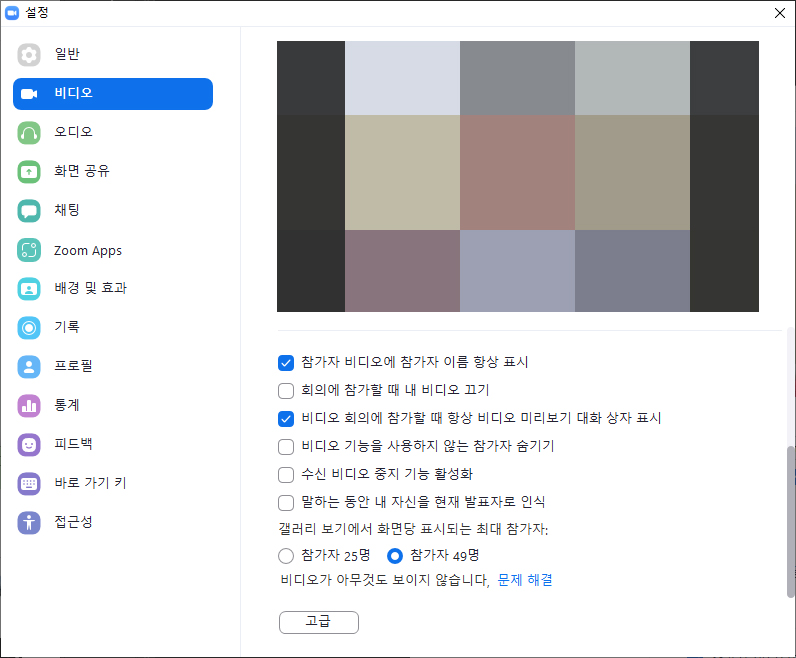Open the 바로 가기 키 keyboard icon
This screenshot has height=658, width=796.
pos(29,483)
